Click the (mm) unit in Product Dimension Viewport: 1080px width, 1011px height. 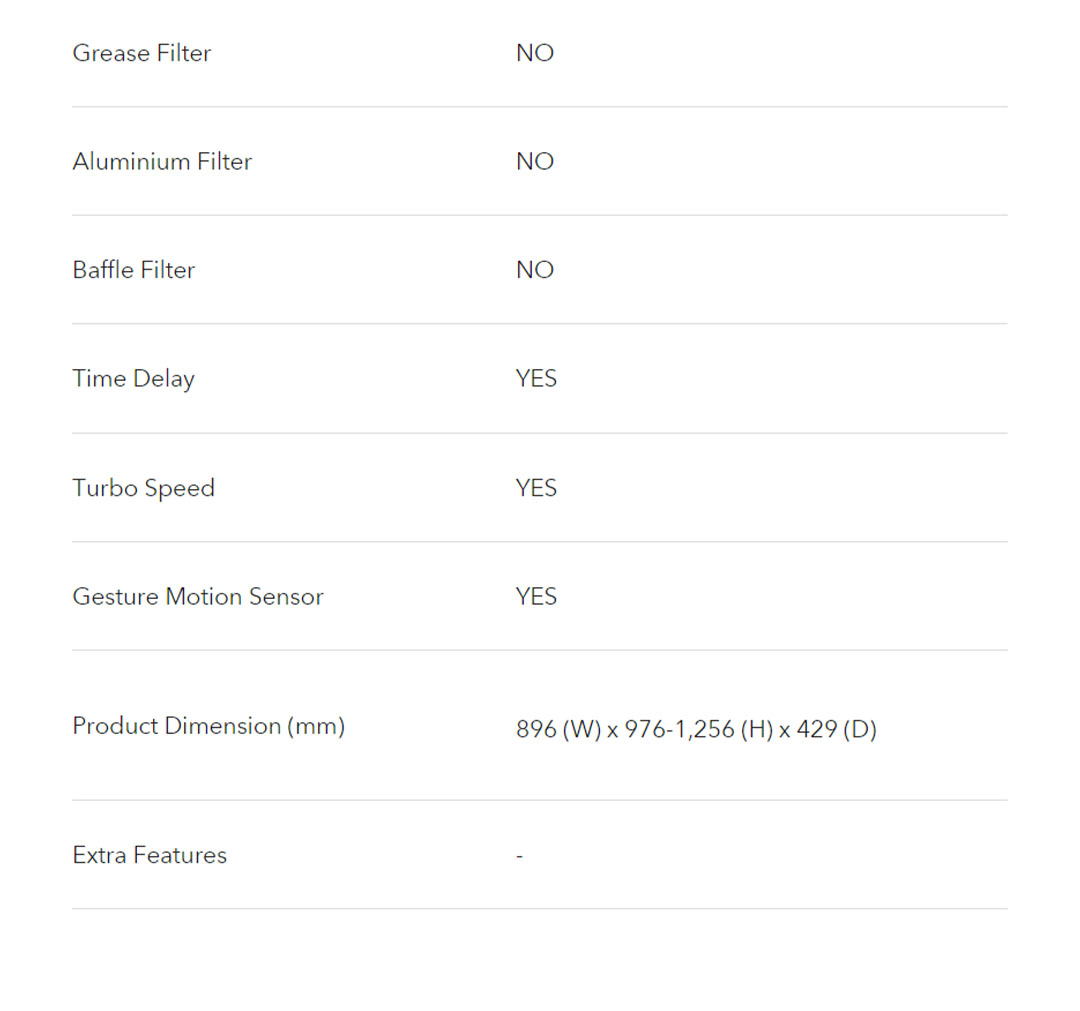pyautogui.click(x=316, y=726)
